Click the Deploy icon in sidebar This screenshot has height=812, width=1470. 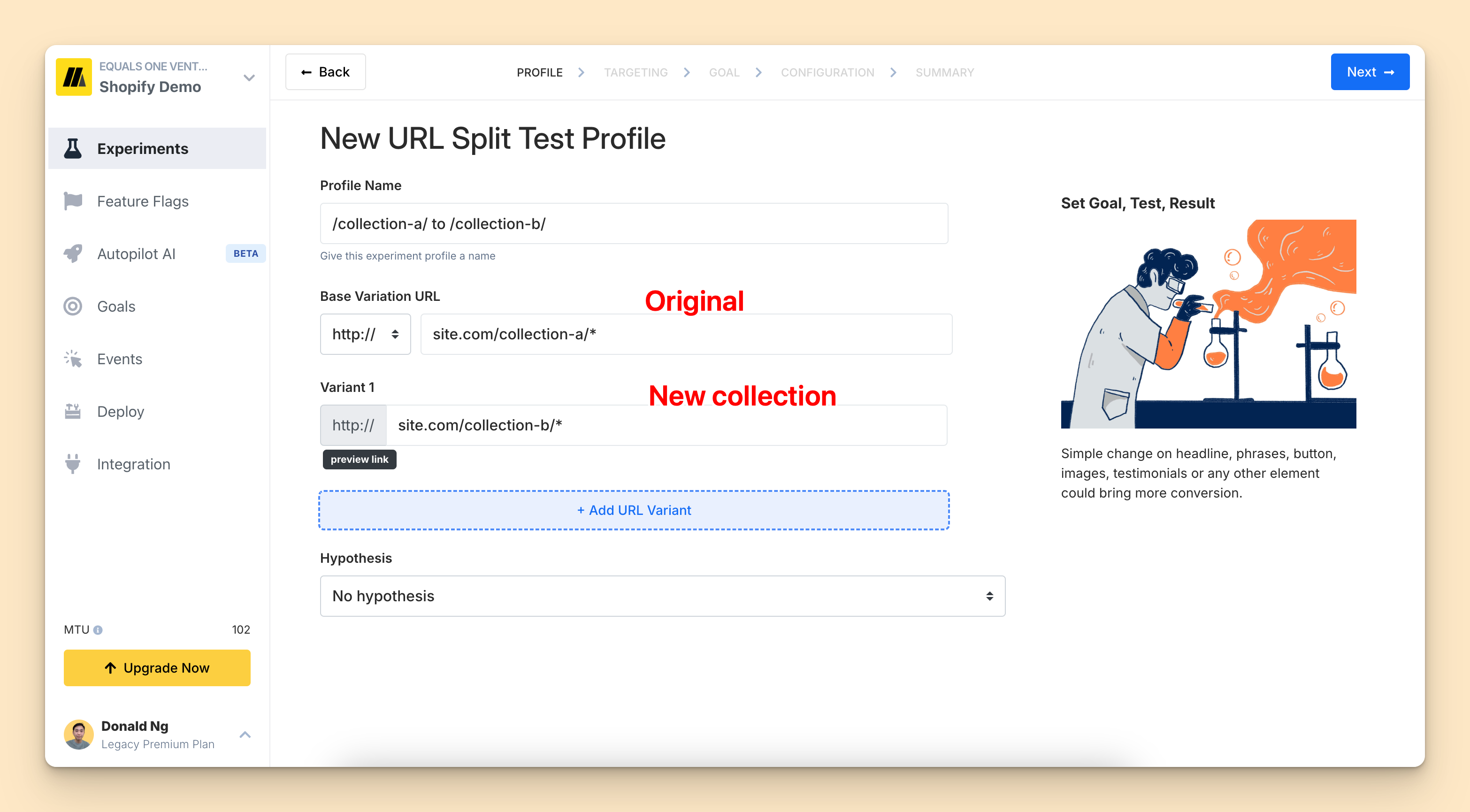coord(72,412)
